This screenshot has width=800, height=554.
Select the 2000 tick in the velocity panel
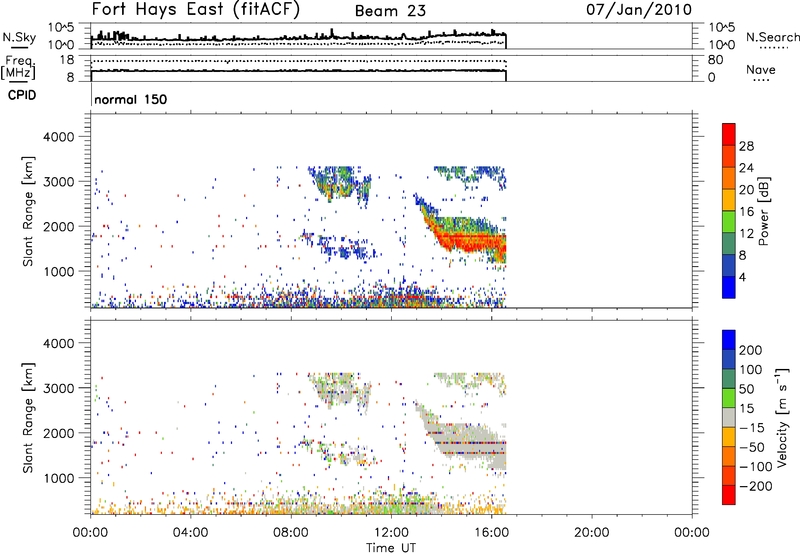click(59, 433)
